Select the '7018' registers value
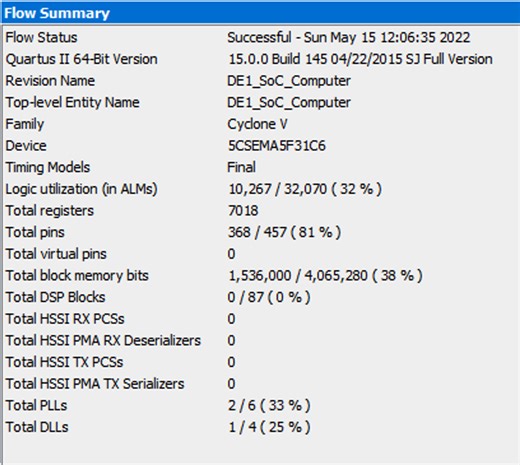Image resolution: width=520 pixels, height=465 pixels. (x=243, y=211)
